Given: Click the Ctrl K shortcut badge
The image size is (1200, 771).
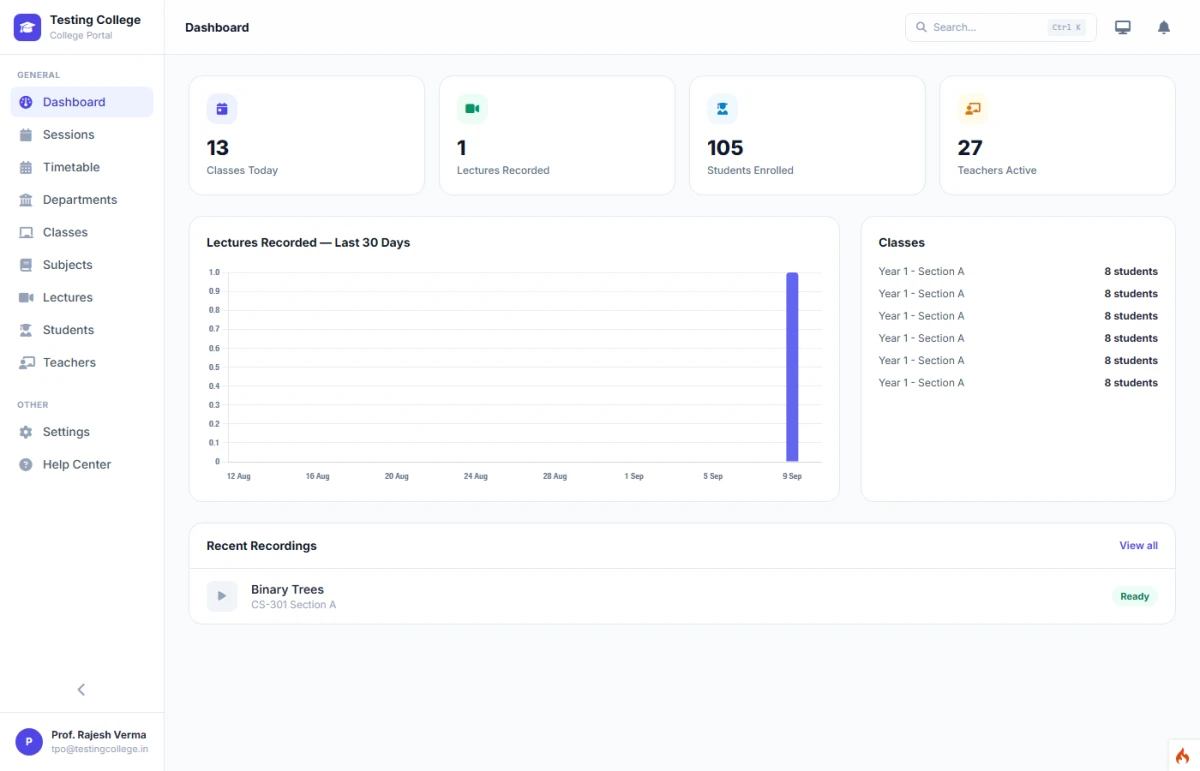Looking at the screenshot, I should [1067, 28].
